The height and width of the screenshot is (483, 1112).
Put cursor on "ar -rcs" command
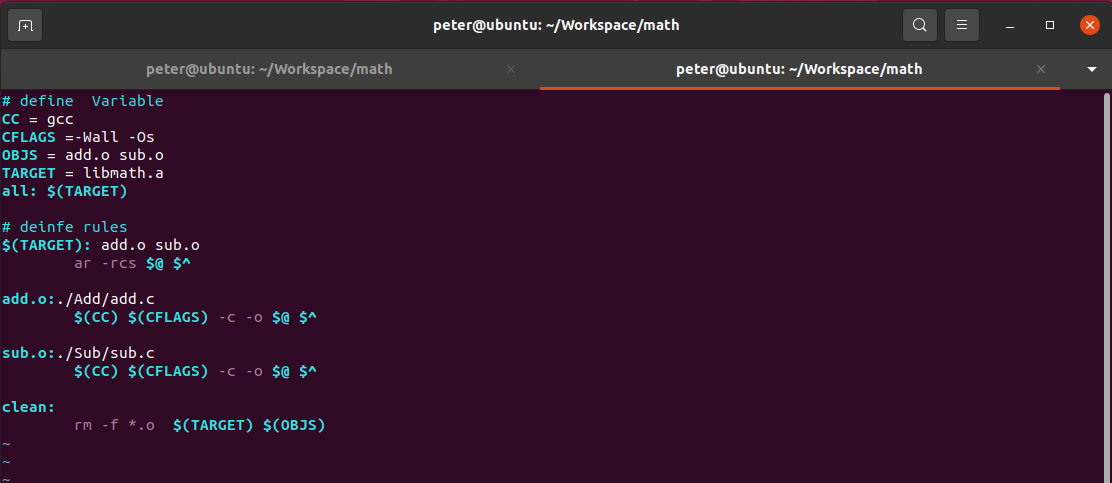(105, 263)
